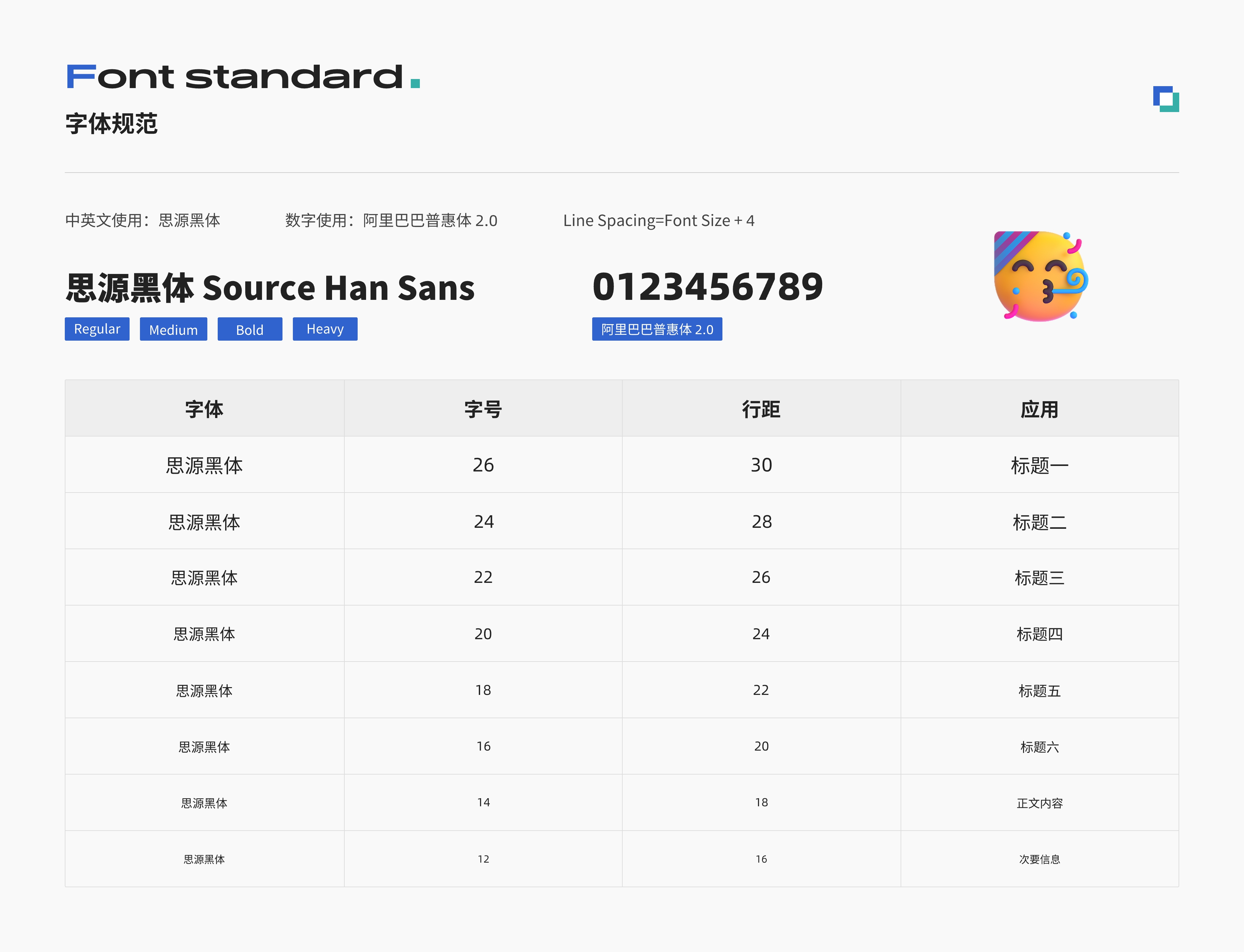The height and width of the screenshot is (952, 1244).
Task: Select the Bold weight tag
Action: [x=249, y=329]
